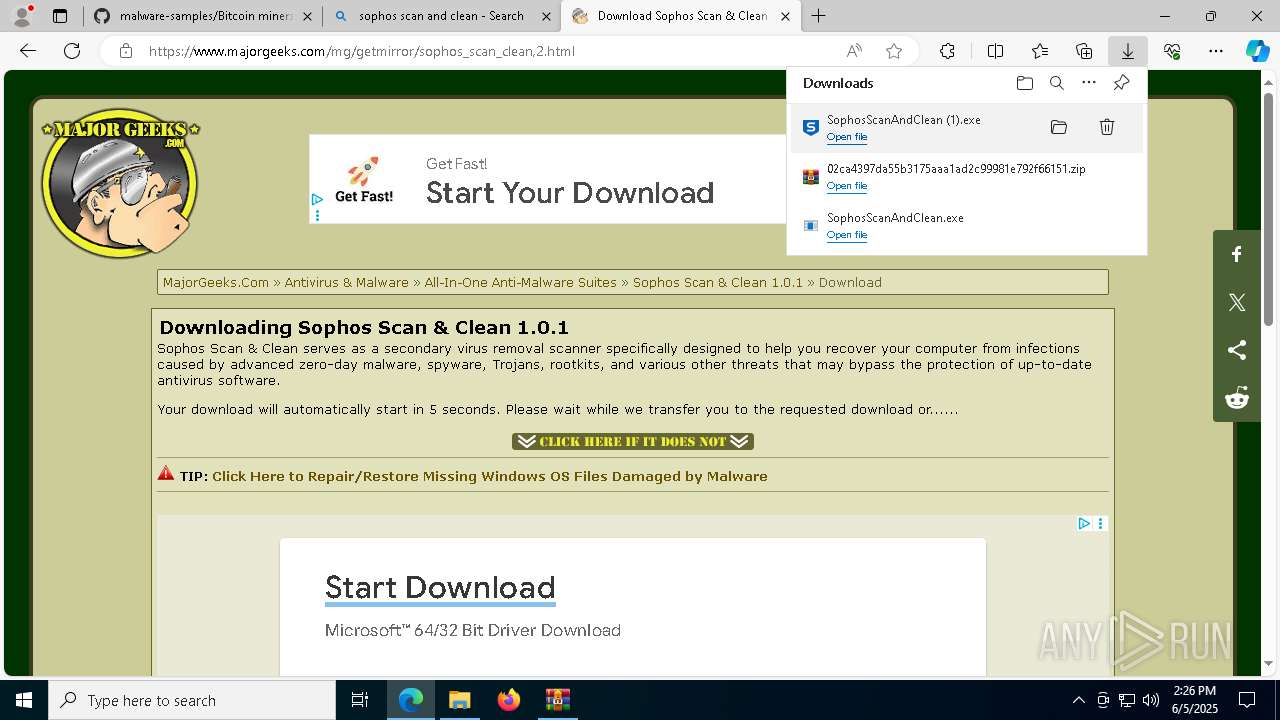
Task: Share page on Facebook
Action: point(1237,255)
